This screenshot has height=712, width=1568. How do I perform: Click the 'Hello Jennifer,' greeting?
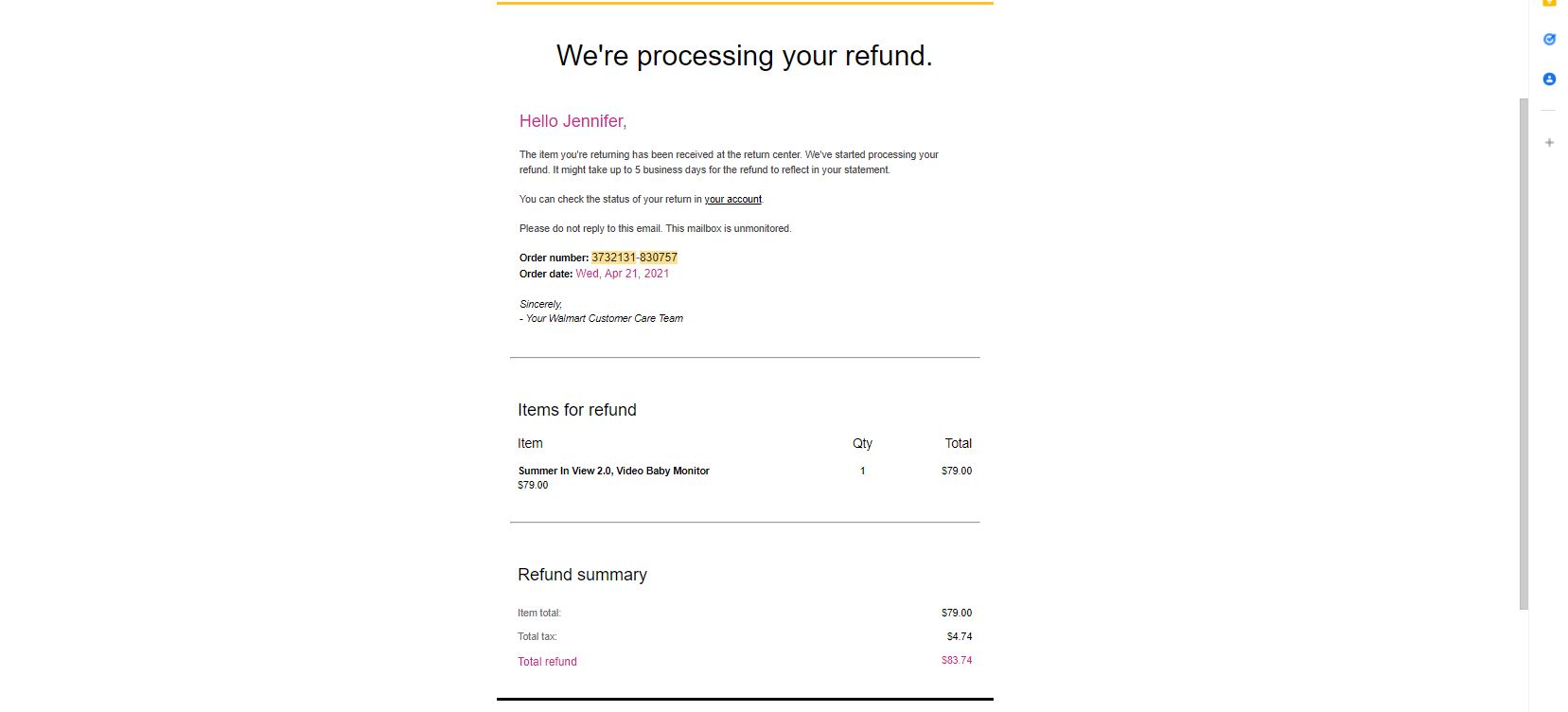(x=573, y=121)
